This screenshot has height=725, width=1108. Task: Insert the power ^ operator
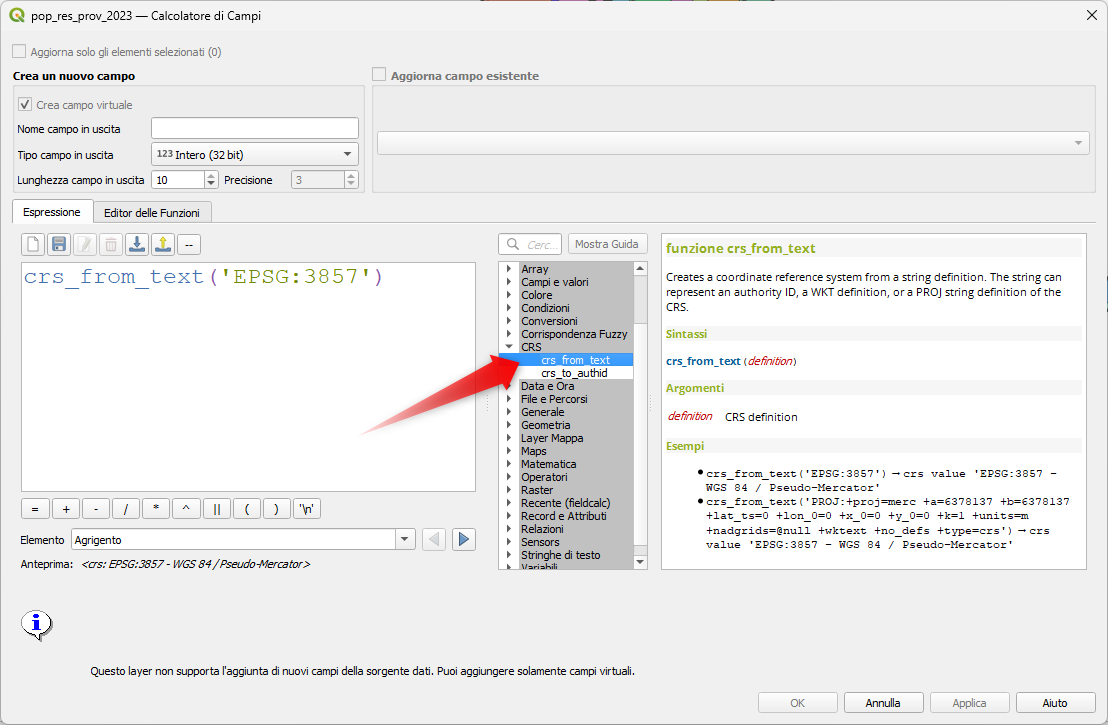tap(187, 509)
